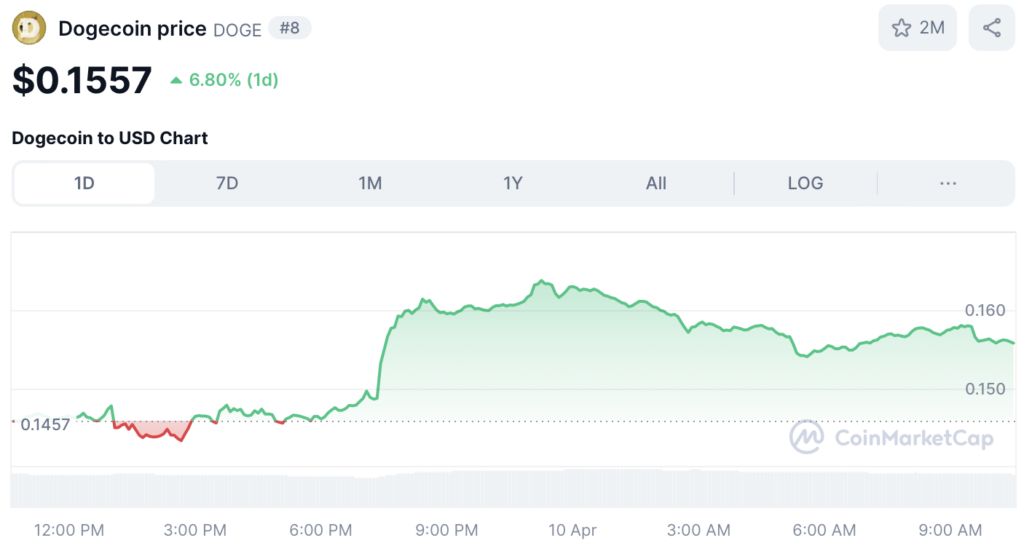Click the chart's highest peak point
The height and width of the screenshot is (543, 1024).
pyautogui.click(x=541, y=282)
